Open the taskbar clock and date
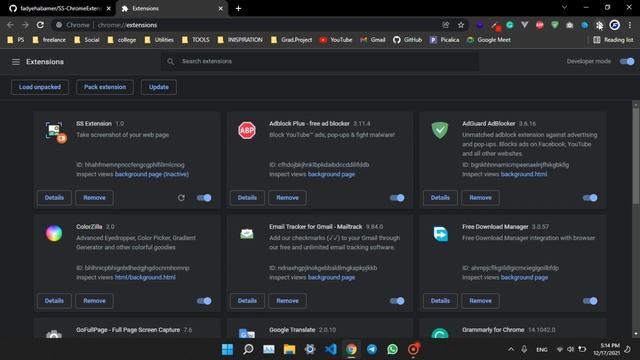 point(607,349)
